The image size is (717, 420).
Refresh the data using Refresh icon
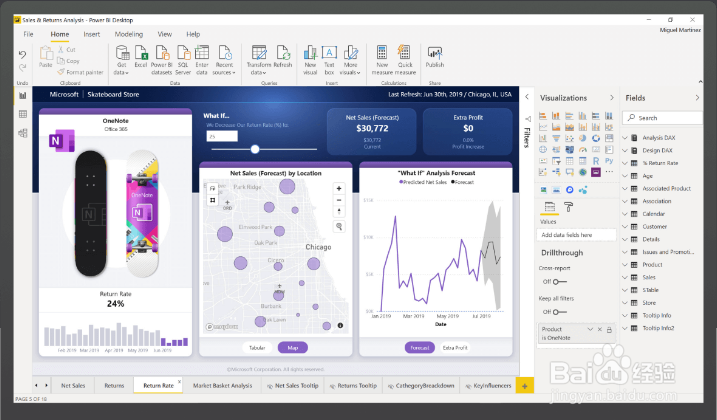[283, 53]
